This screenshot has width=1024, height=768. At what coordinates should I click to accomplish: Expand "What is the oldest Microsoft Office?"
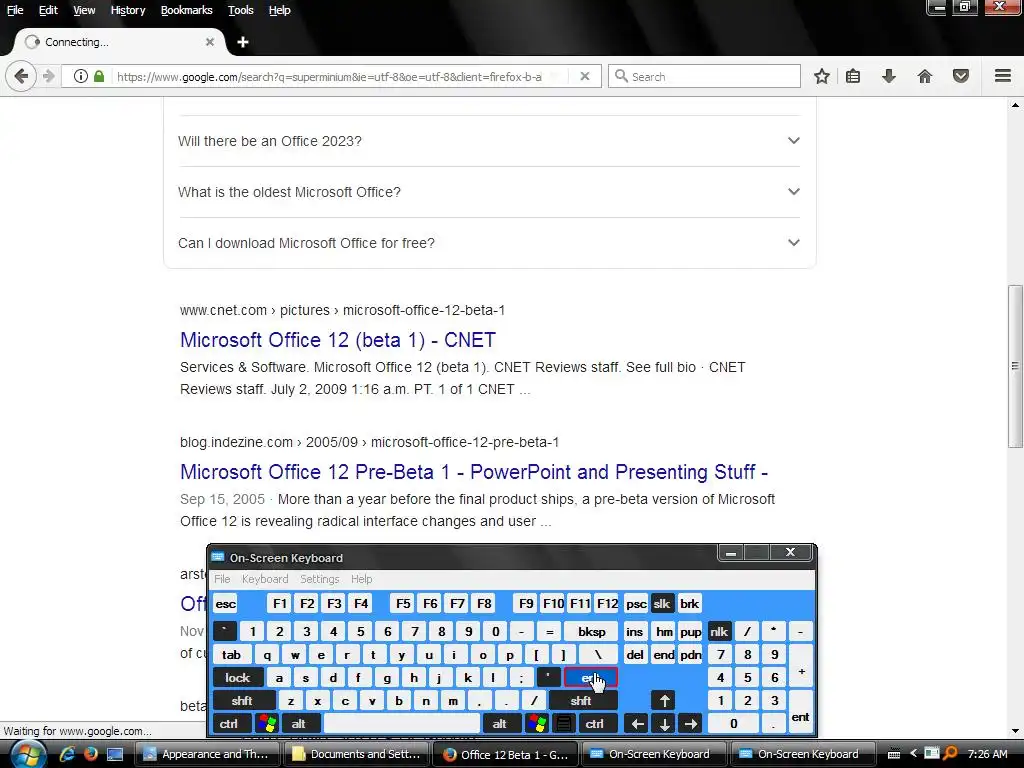[488, 192]
